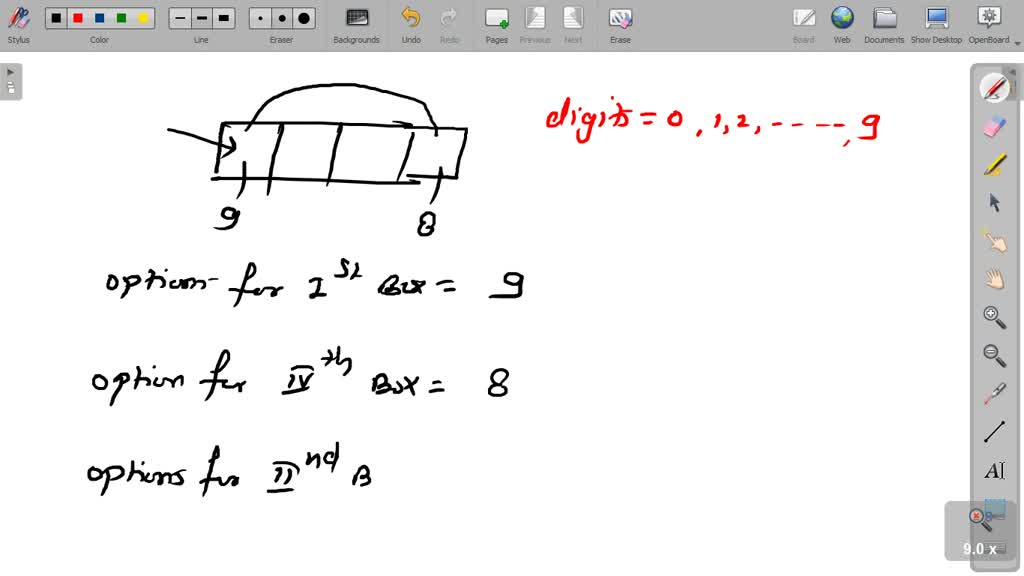Select the Pen tool in stylus palette

point(994,88)
